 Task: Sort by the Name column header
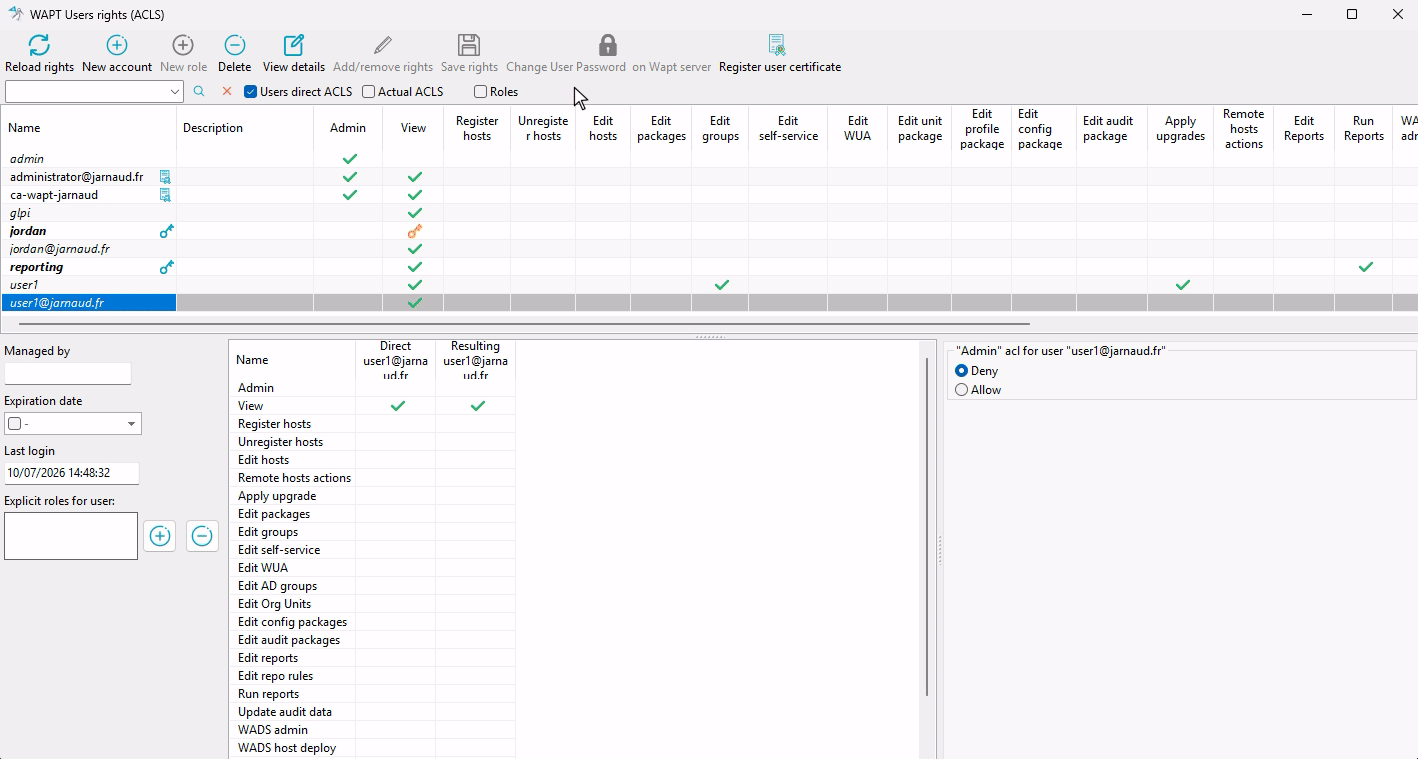89,128
